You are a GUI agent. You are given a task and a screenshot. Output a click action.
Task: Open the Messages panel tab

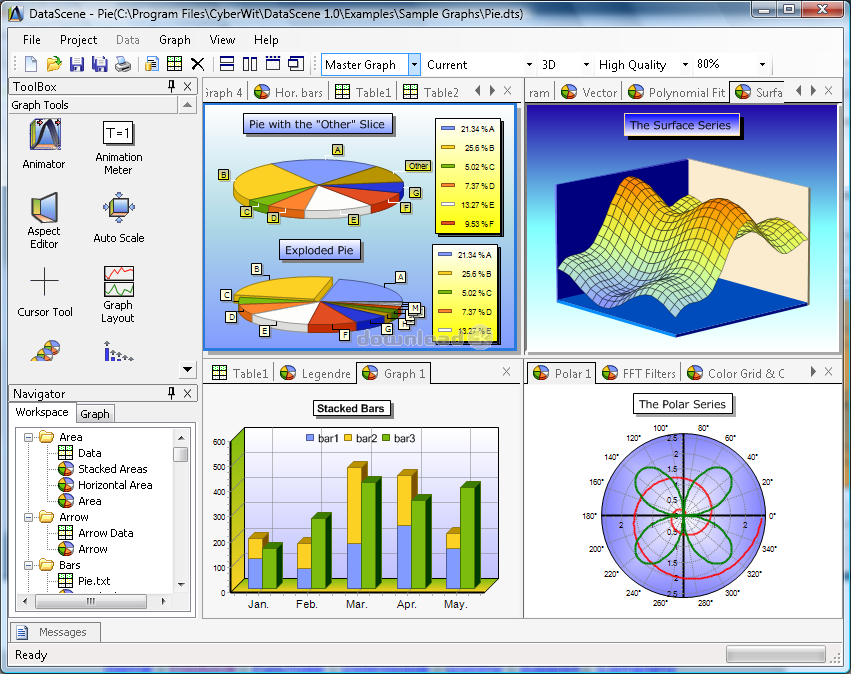[54, 632]
